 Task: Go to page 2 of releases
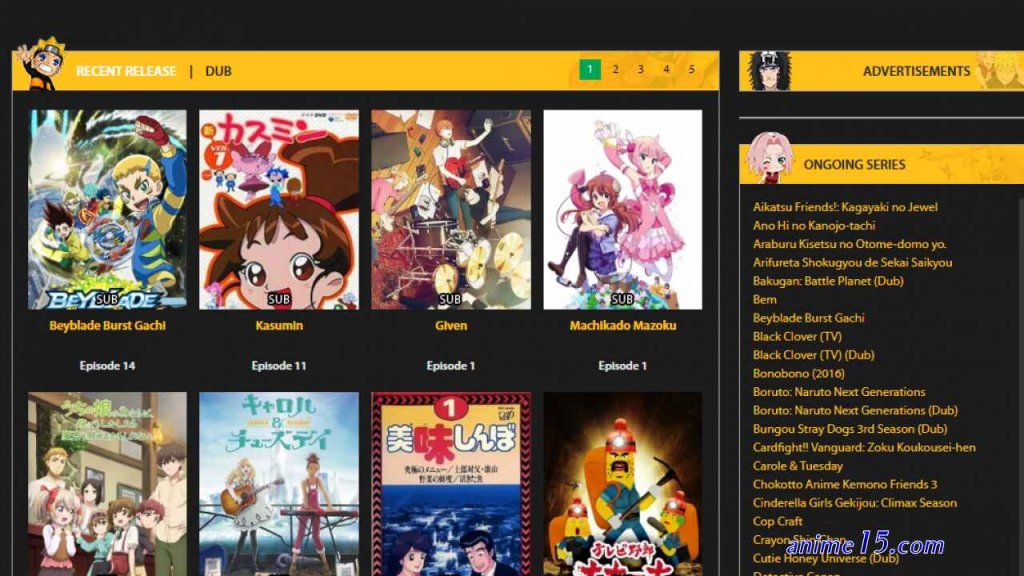click(615, 69)
